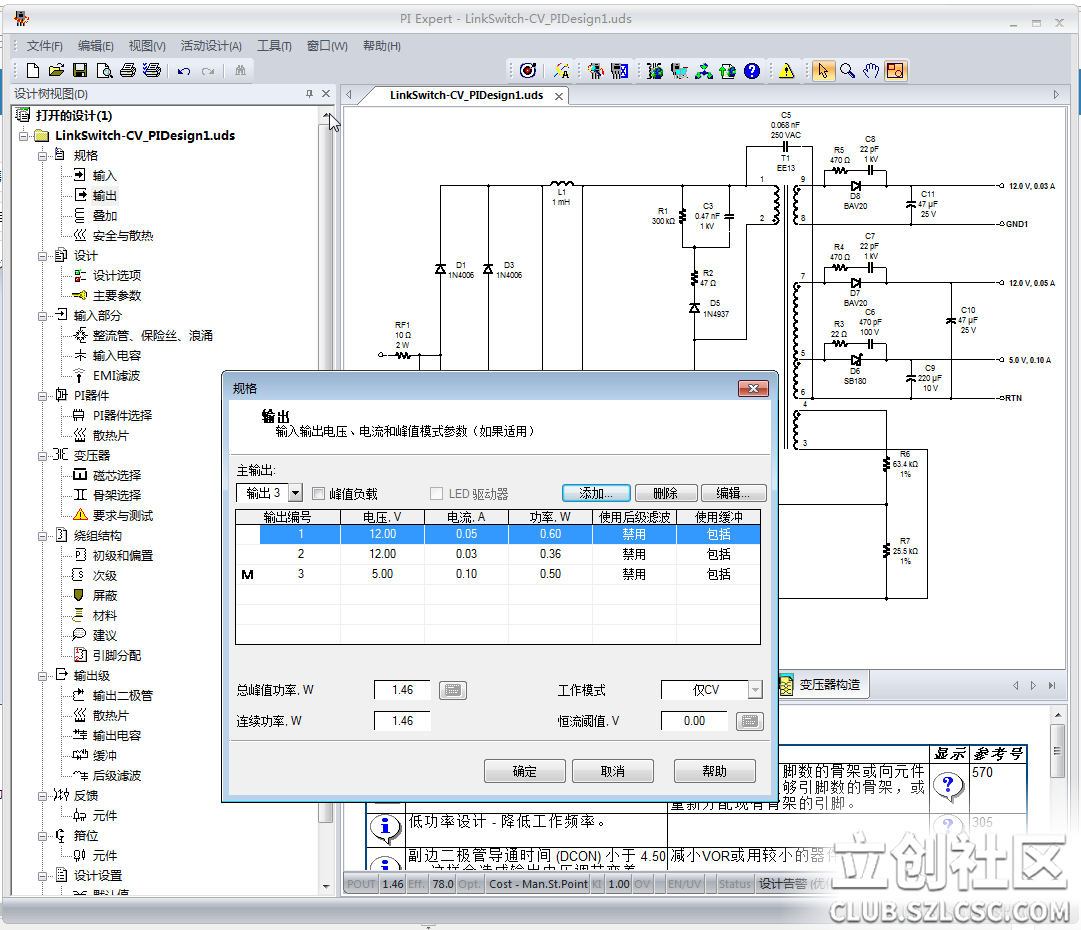Collapse the PI器件 tree branch
Image resolution: width=1081 pixels, height=930 pixels.
pos(43,396)
